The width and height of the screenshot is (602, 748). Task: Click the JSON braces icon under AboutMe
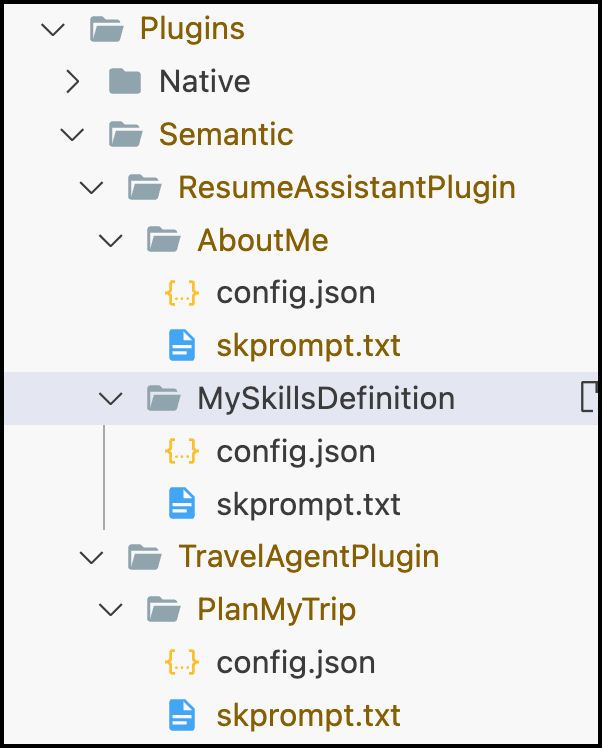click(x=182, y=292)
